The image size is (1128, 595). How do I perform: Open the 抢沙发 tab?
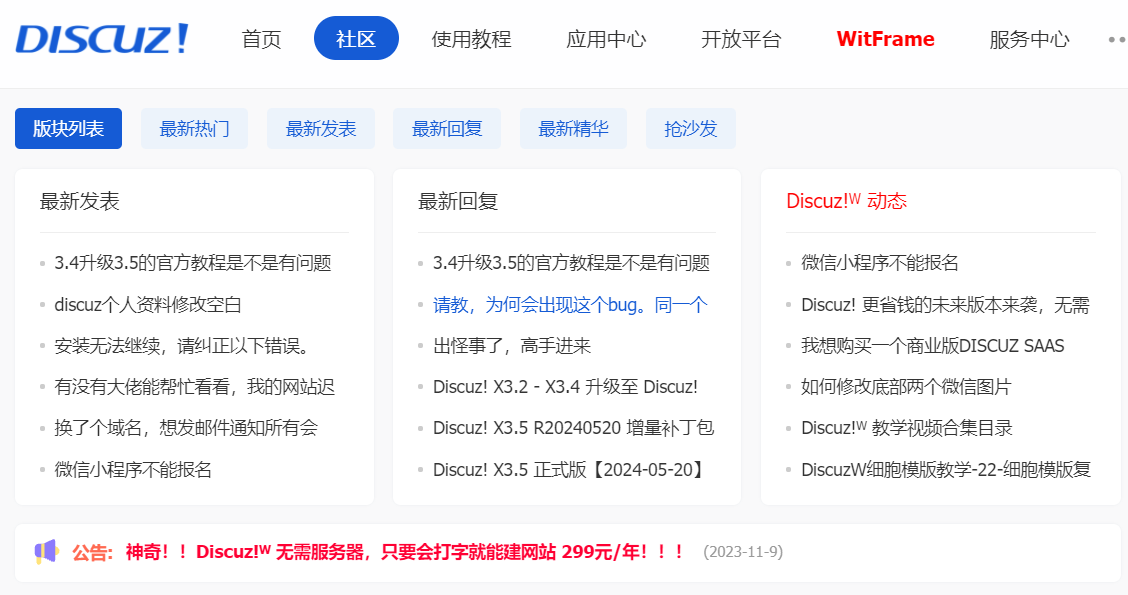tap(690, 128)
